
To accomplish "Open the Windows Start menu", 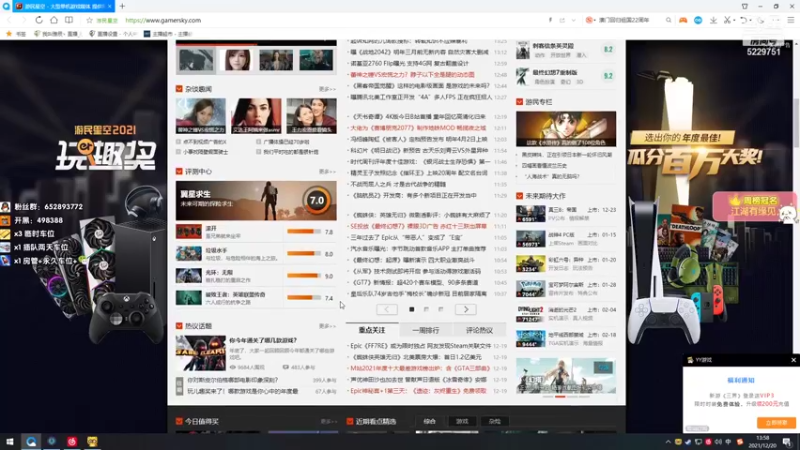I will pos(10,441).
